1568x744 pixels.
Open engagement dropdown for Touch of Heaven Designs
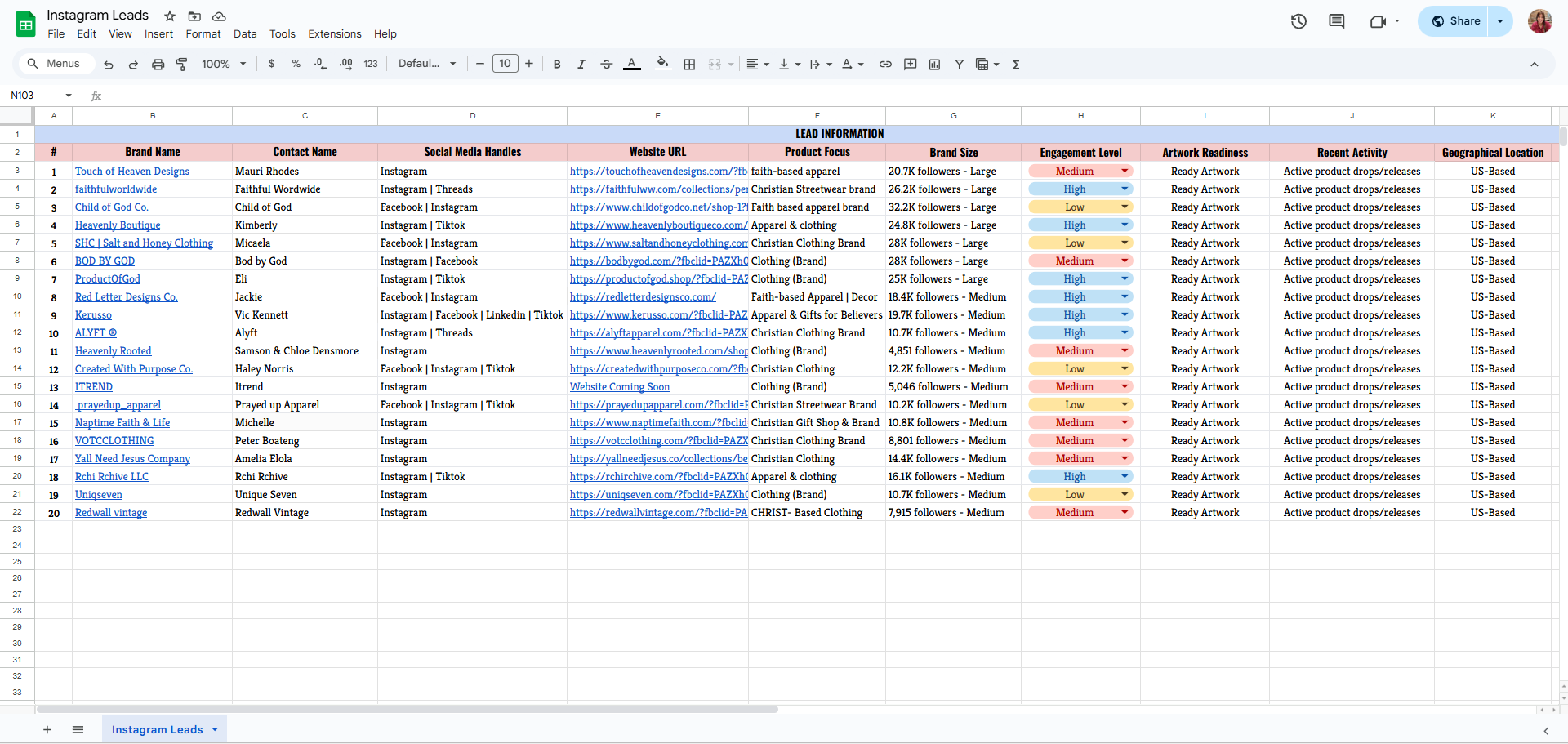[1125, 172]
